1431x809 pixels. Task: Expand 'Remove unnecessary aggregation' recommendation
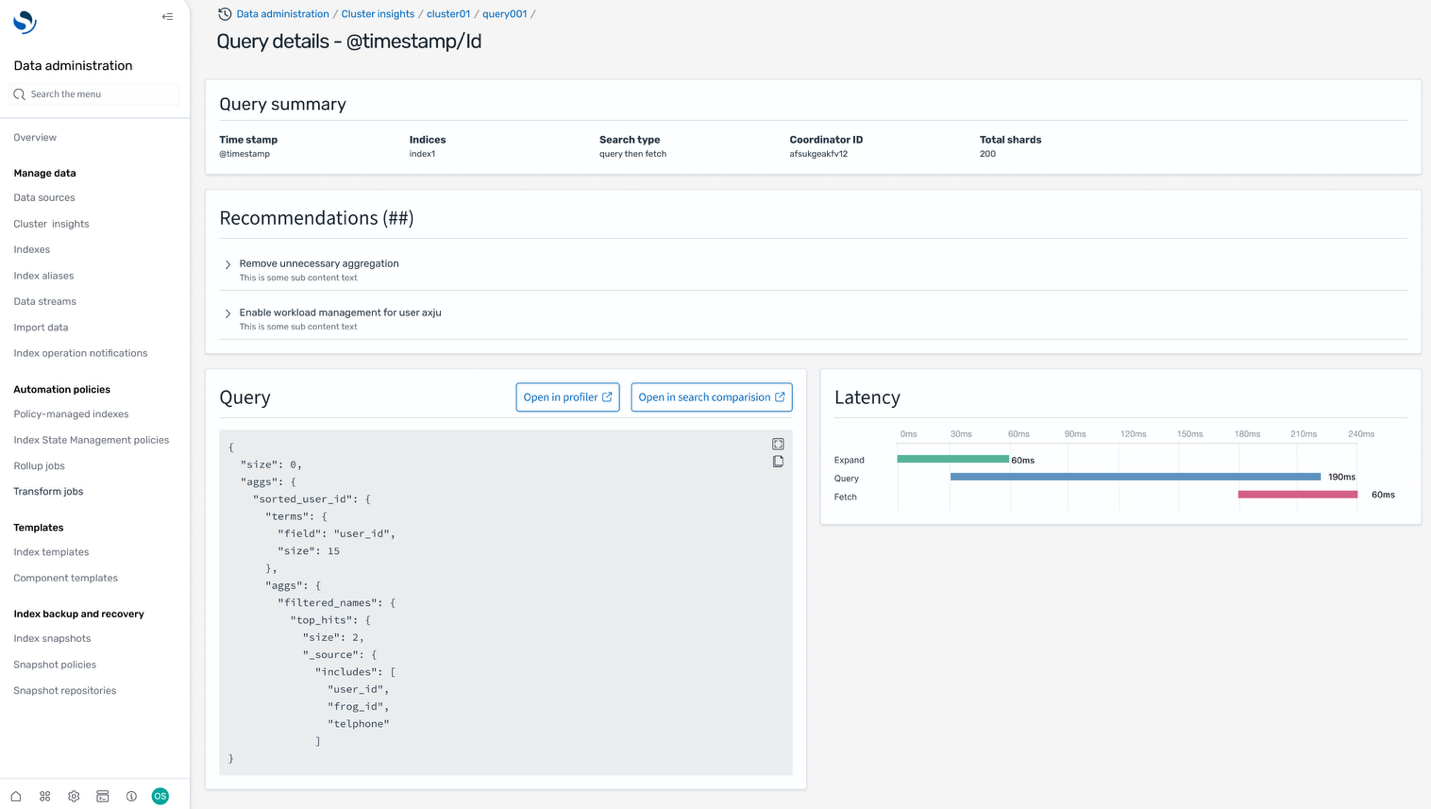pyautogui.click(x=228, y=265)
